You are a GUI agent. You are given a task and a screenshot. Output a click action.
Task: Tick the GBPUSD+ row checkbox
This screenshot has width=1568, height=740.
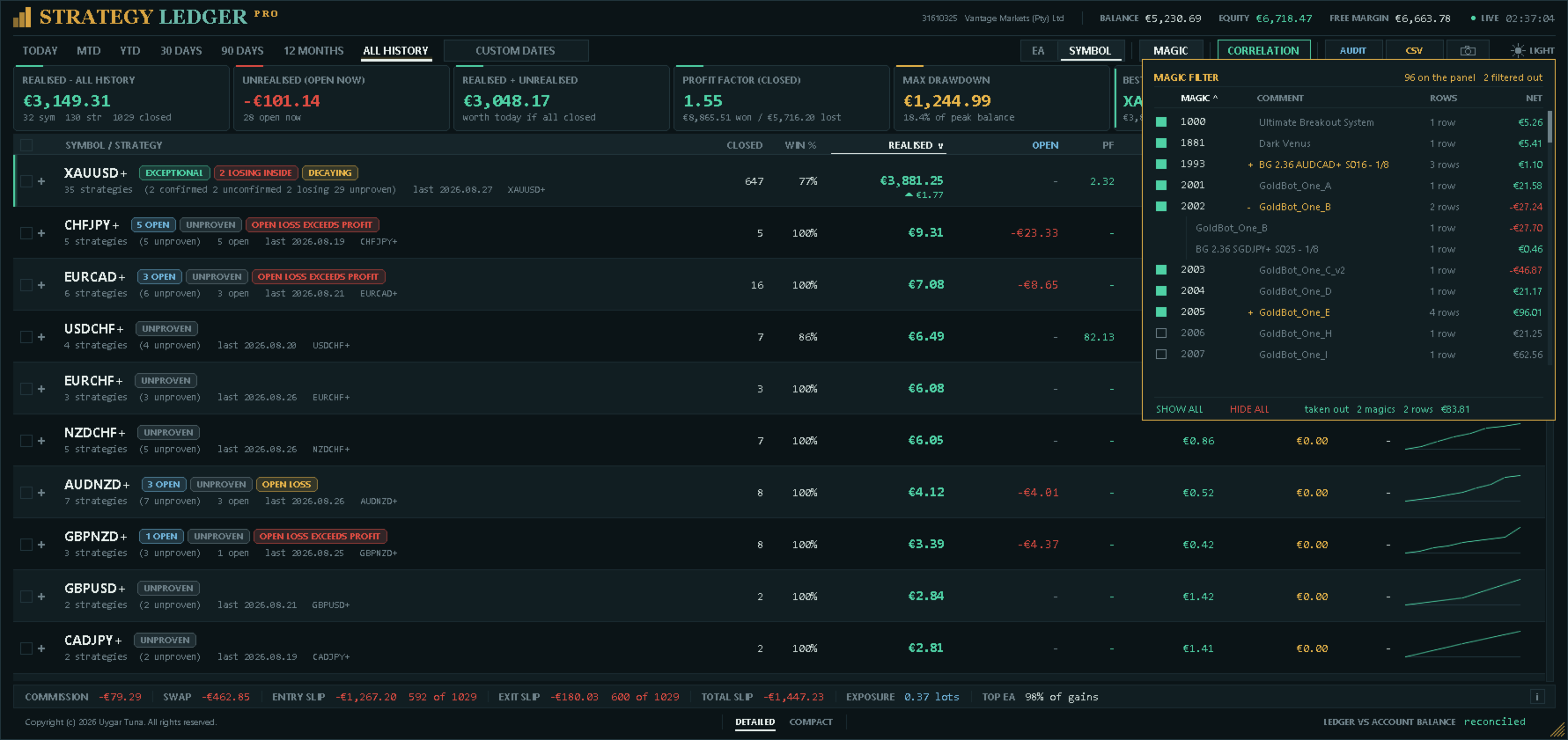(26, 597)
